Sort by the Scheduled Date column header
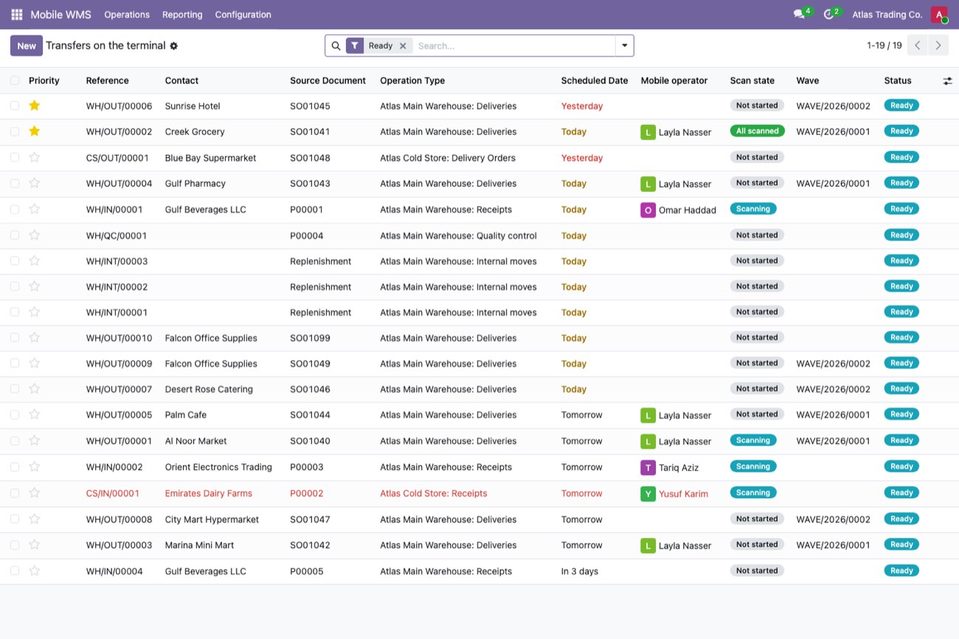The image size is (959, 639). [x=594, y=81]
